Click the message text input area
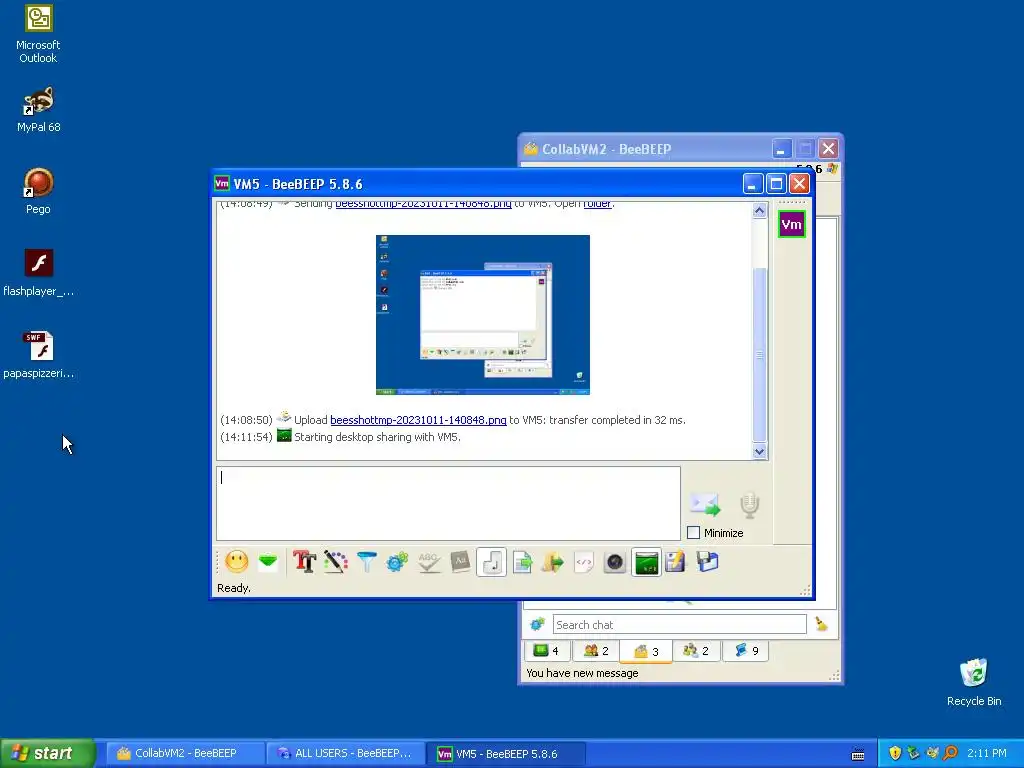 click(x=448, y=504)
